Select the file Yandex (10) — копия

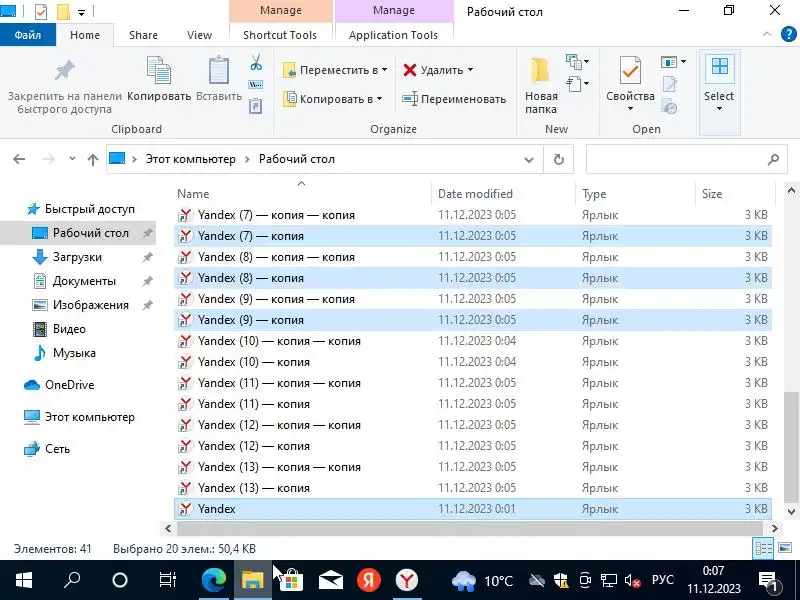472,362
